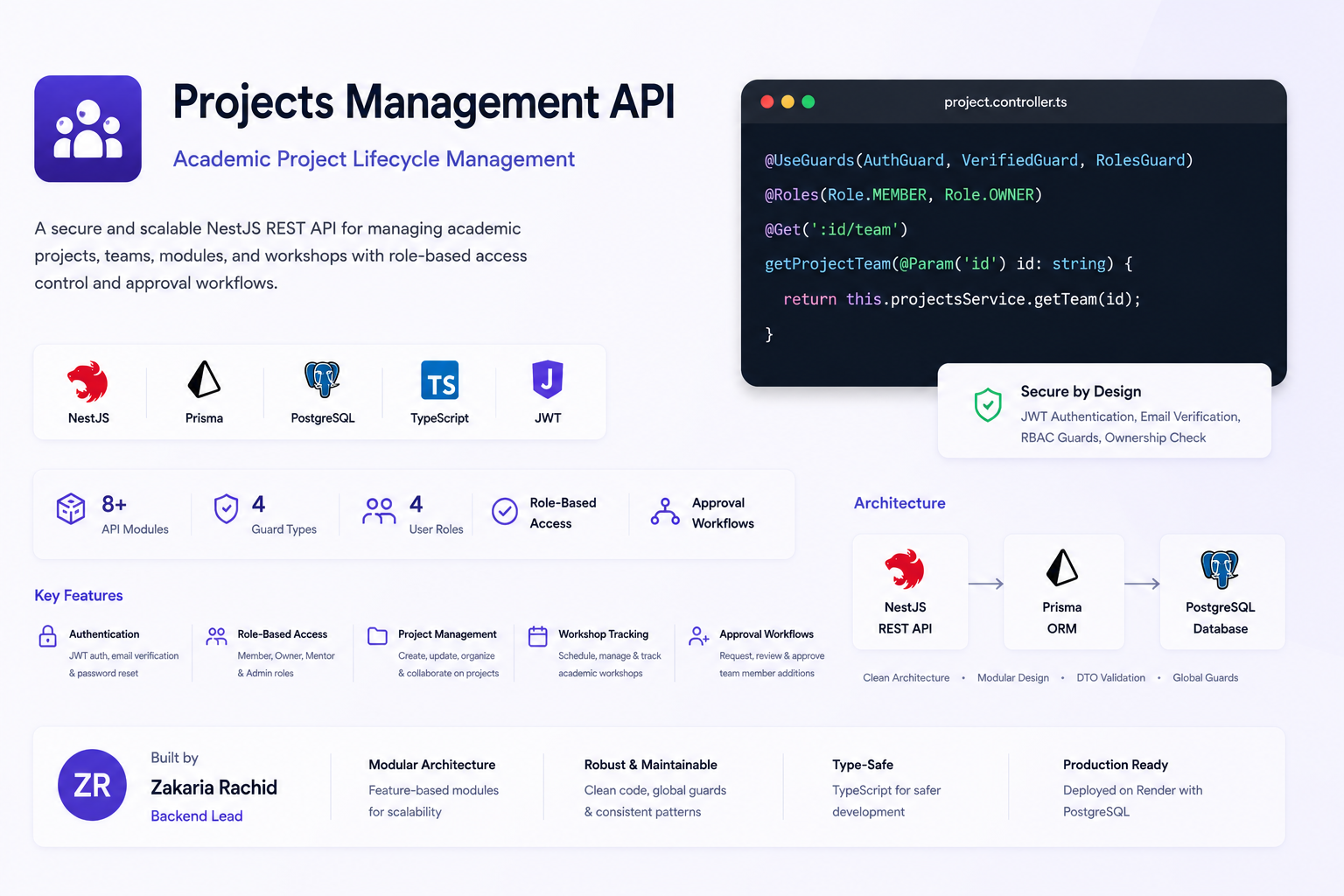Click the Backend Lead label
The width and height of the screenshot is (1344, 896).
tap(196, 815)
